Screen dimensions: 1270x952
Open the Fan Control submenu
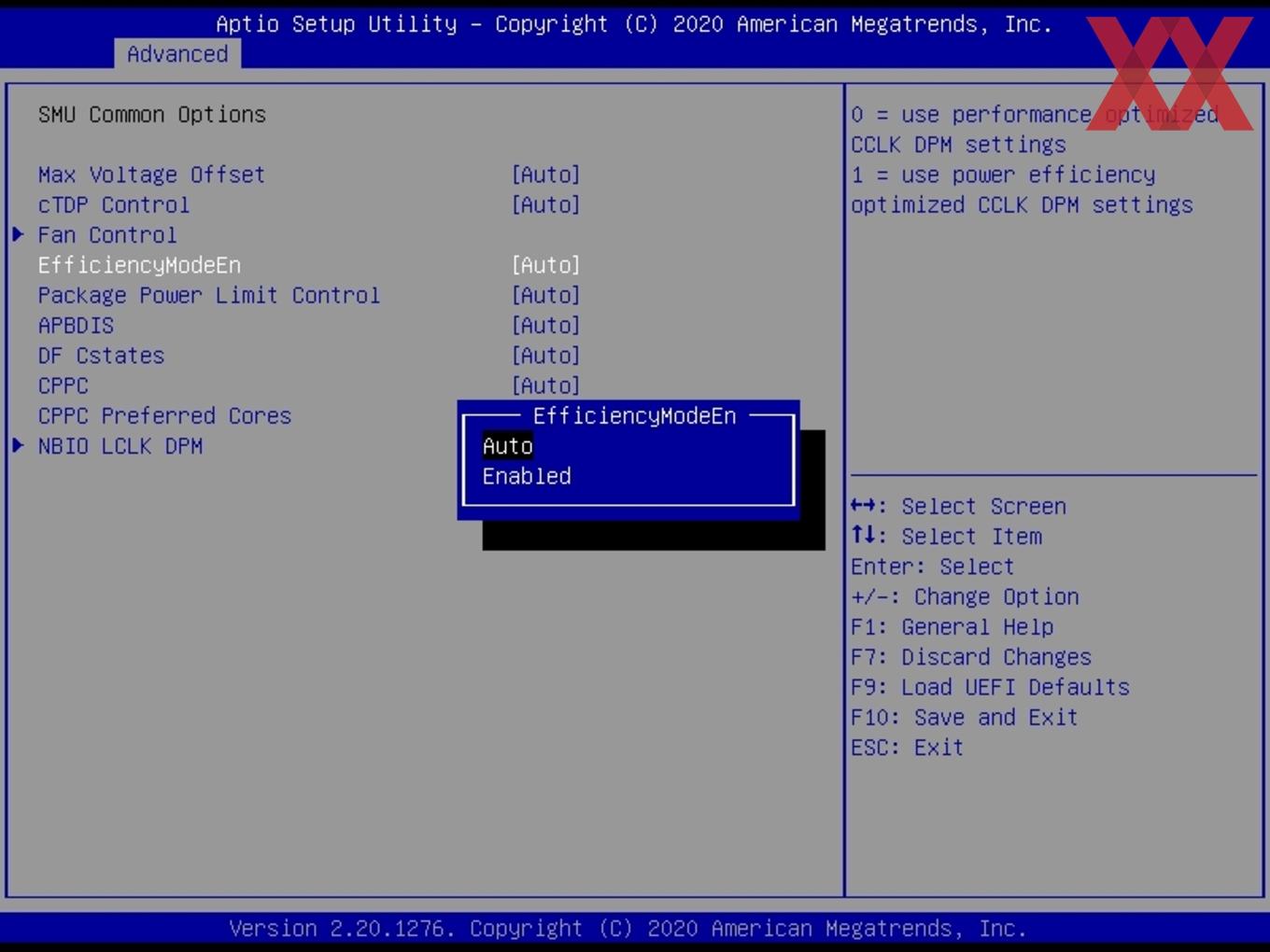coord(107,234)
